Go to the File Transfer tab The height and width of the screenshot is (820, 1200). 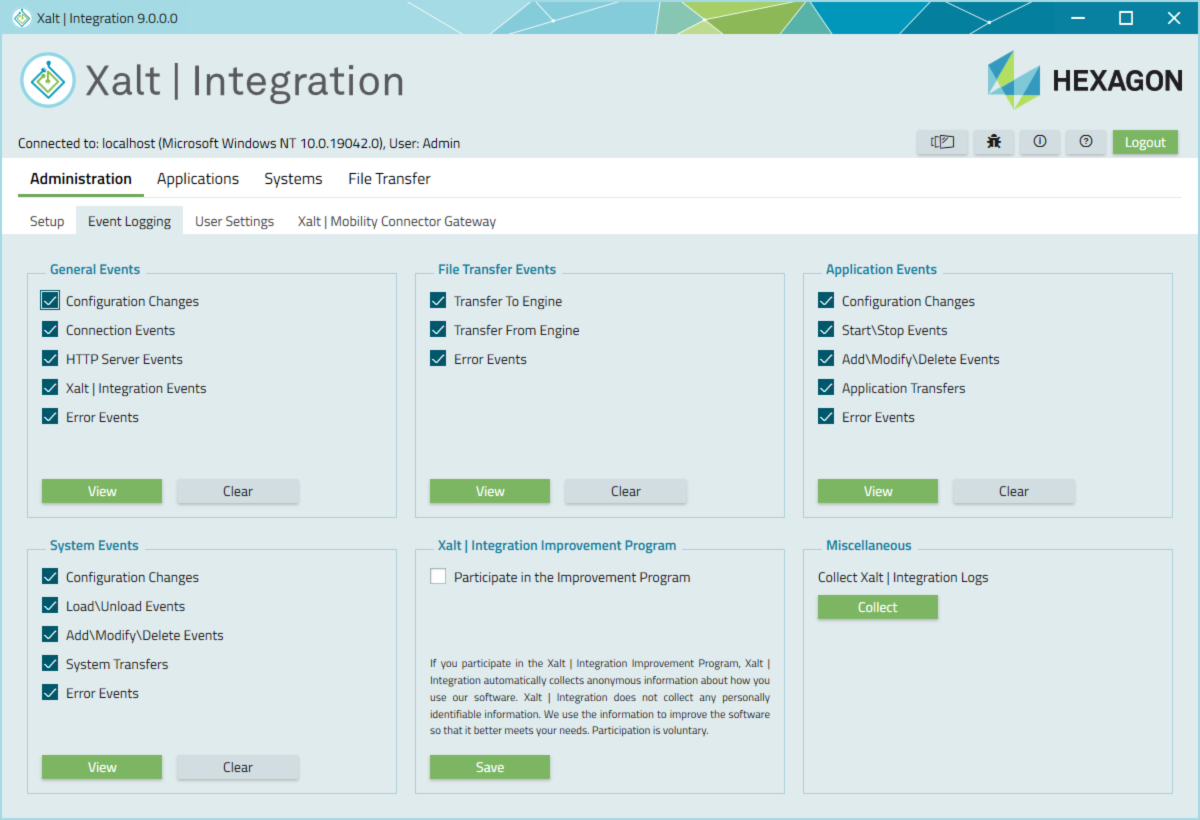click(x=389, y=179)
